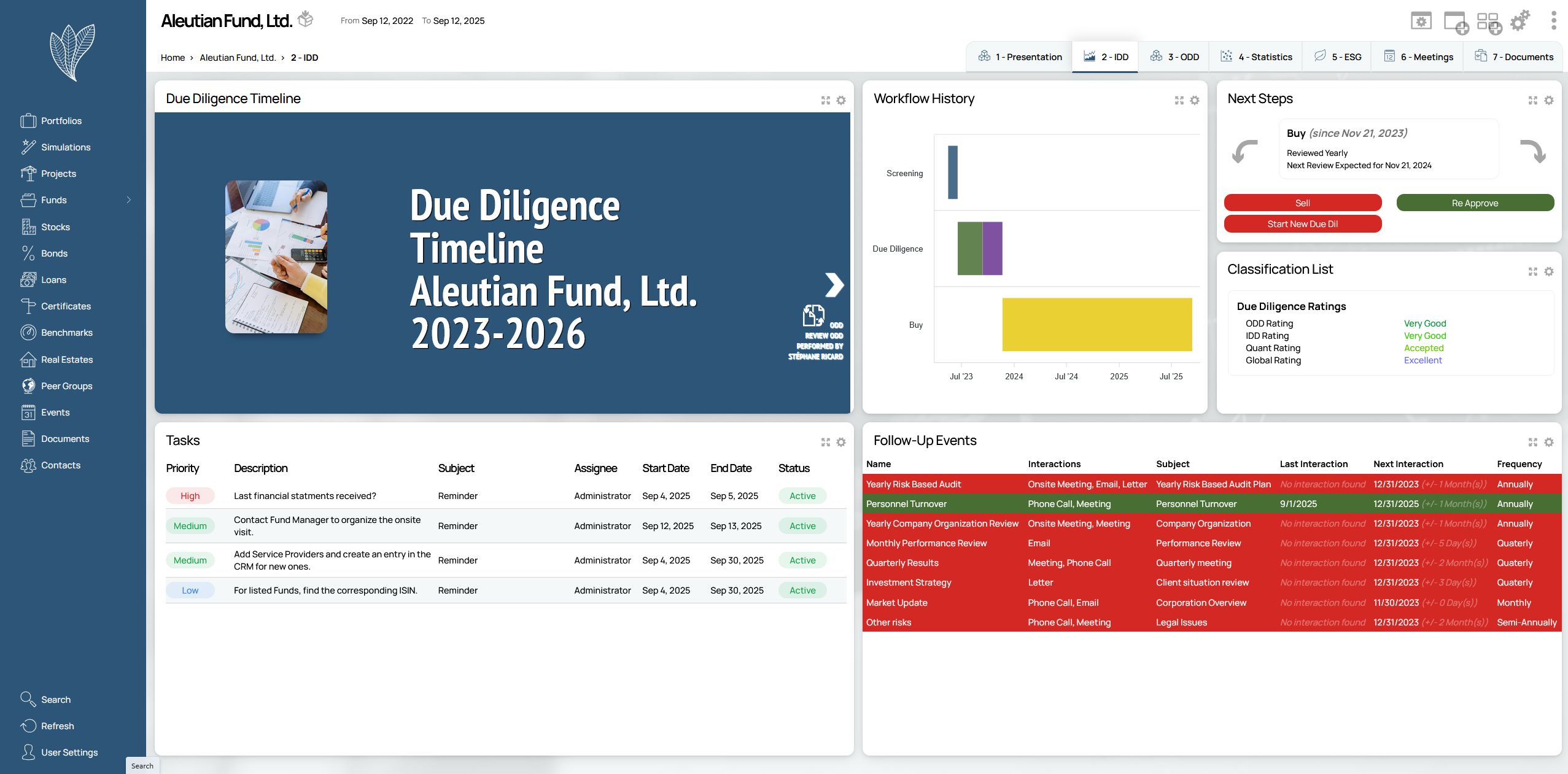Expand the Funds sidebar submenu arrow
Screen dimensions: 1568x774
pos(128,200)
